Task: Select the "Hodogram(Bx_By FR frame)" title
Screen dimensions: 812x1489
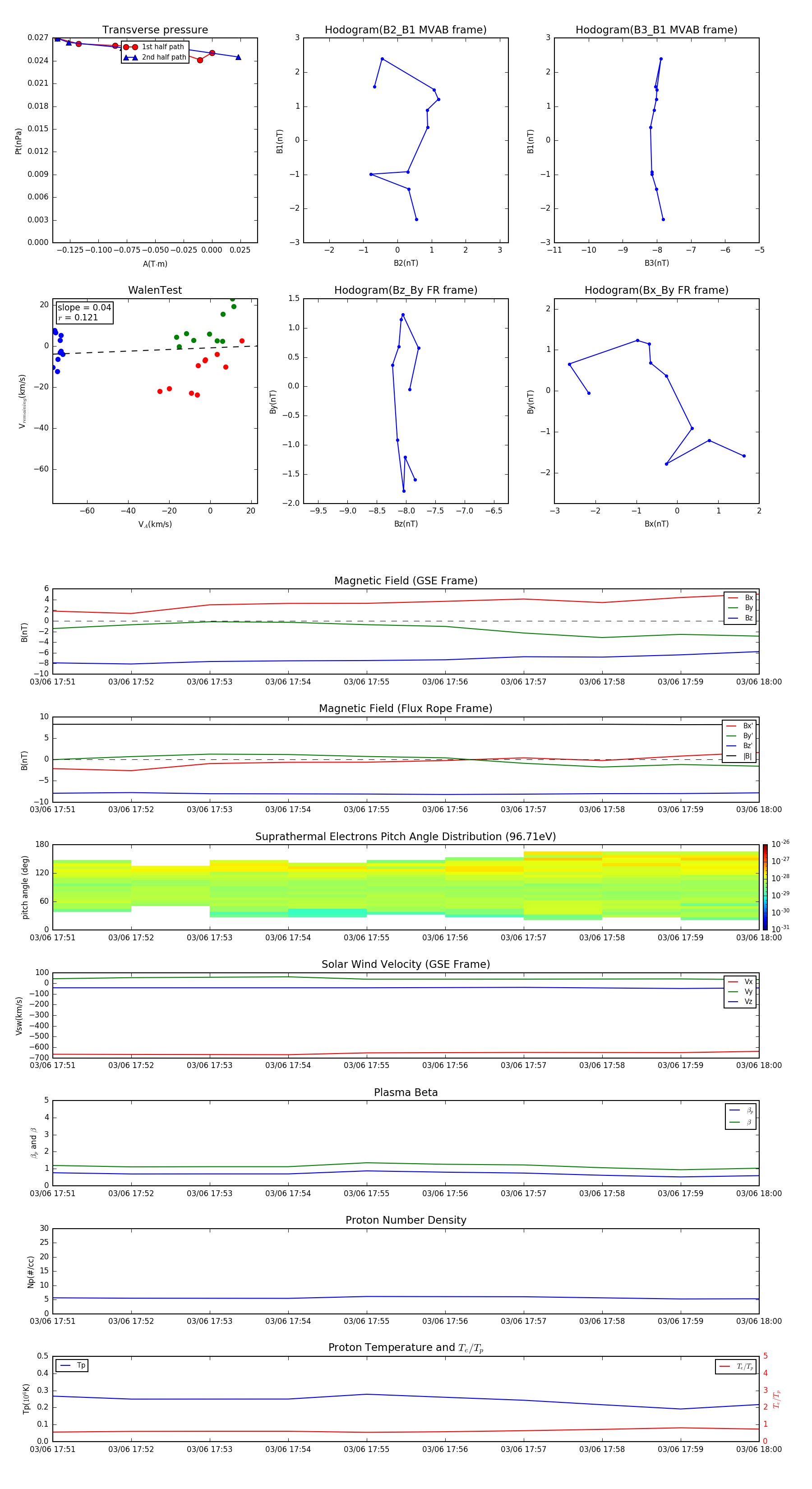Action: (x=656, y=290)
